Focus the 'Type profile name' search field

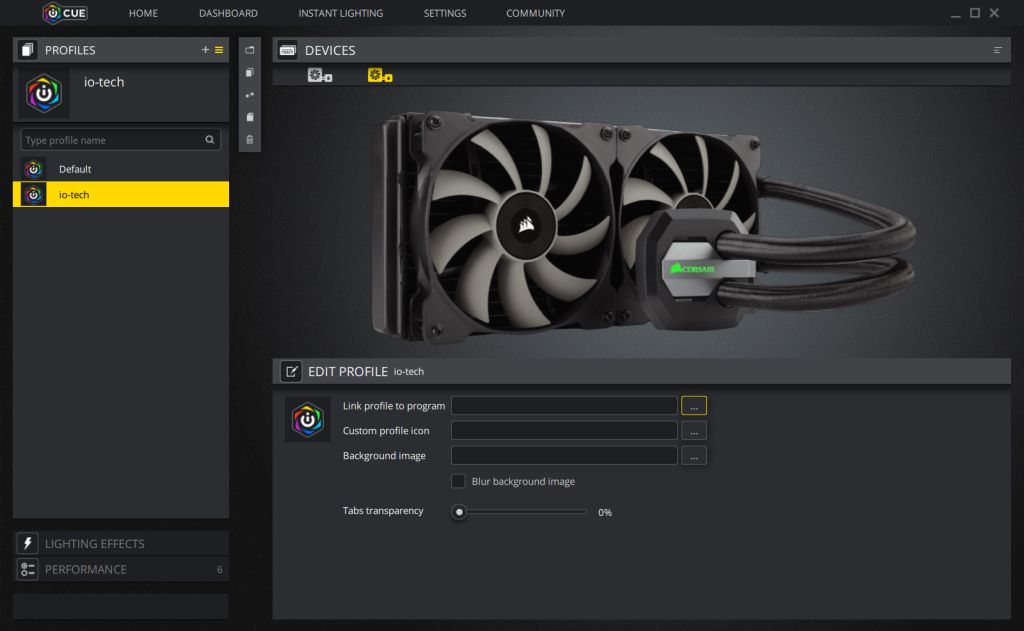[x=121, y=140]
